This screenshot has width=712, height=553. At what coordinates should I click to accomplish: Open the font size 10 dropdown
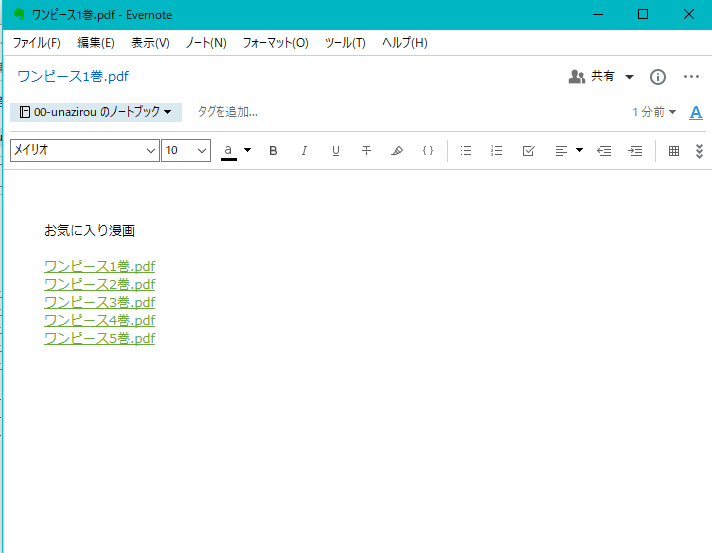186,150
